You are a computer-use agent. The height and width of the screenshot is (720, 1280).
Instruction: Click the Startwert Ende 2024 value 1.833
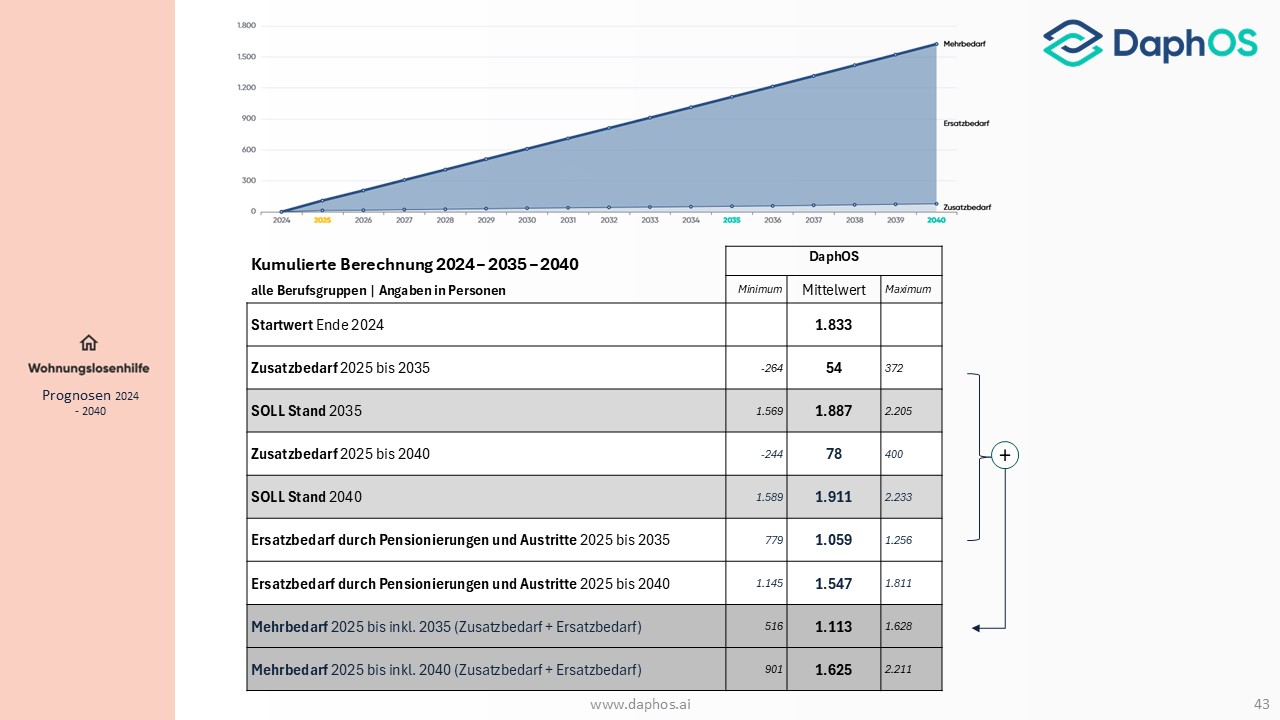[833, 325]
